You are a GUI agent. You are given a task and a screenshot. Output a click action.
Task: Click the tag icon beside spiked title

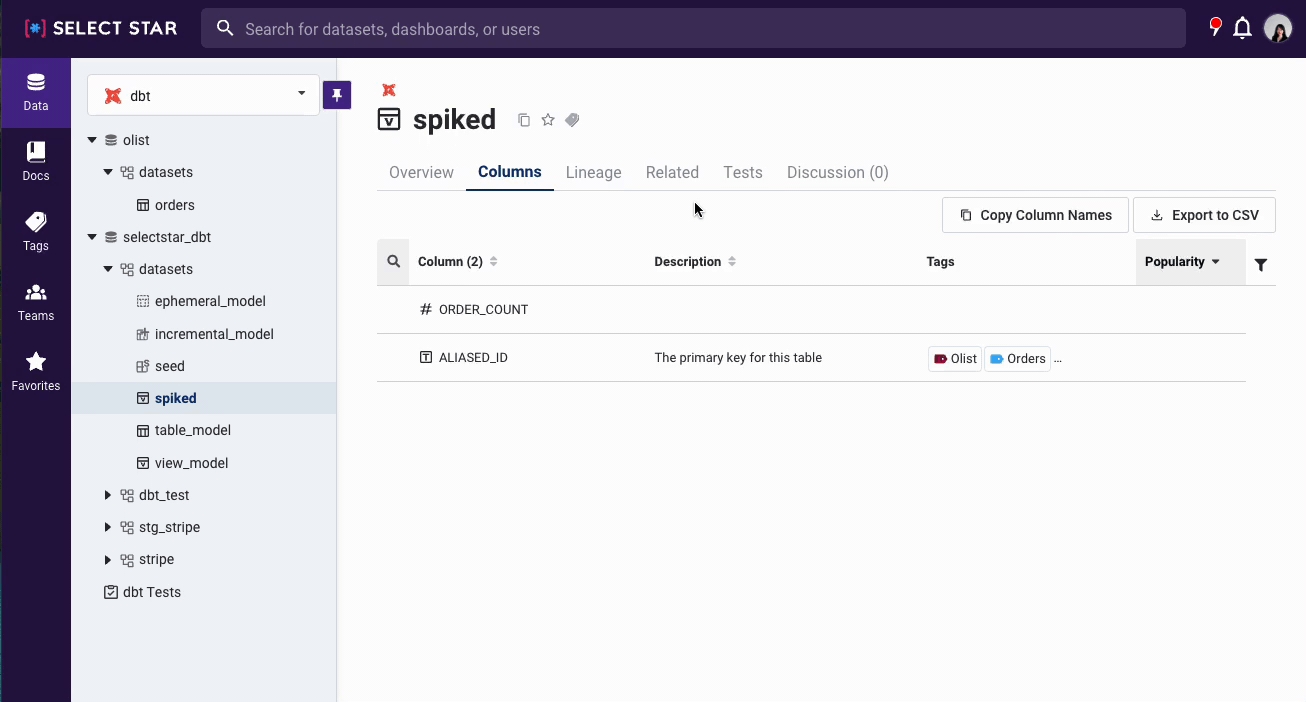click(572, 120)
